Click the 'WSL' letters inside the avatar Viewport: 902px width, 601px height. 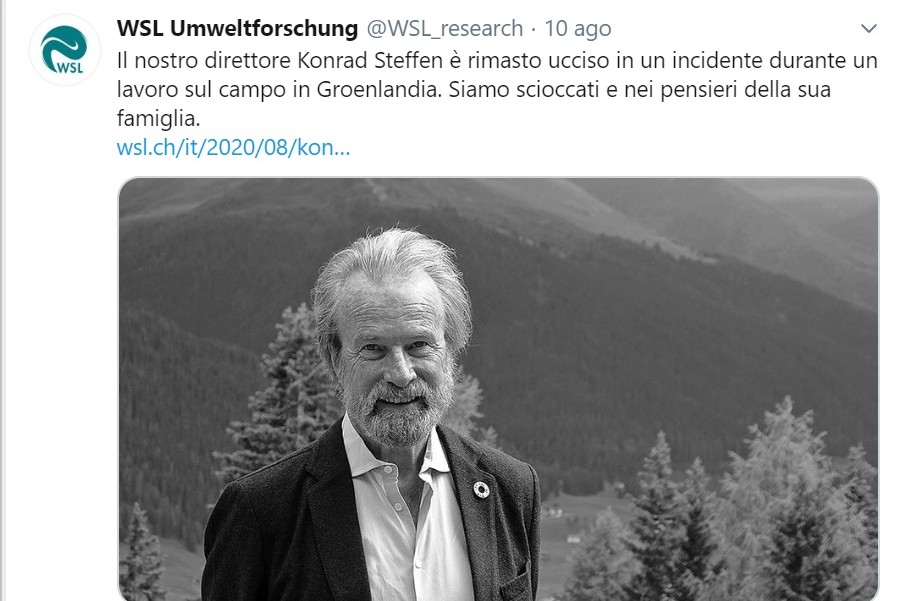[70, 68]
